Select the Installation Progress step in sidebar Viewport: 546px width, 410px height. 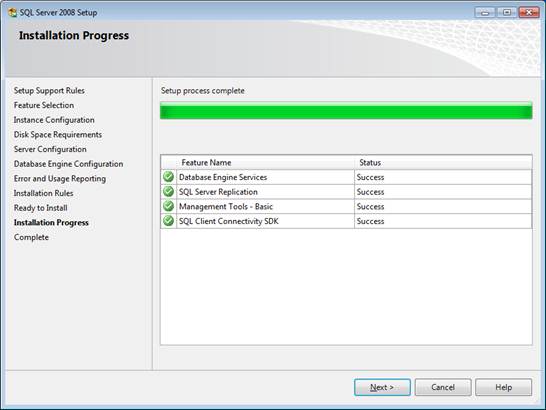pos(51,223)
